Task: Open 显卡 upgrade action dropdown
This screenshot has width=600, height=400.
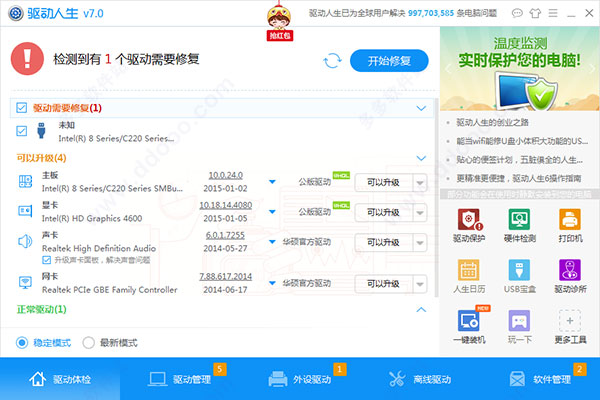Action: coord(420,213)
